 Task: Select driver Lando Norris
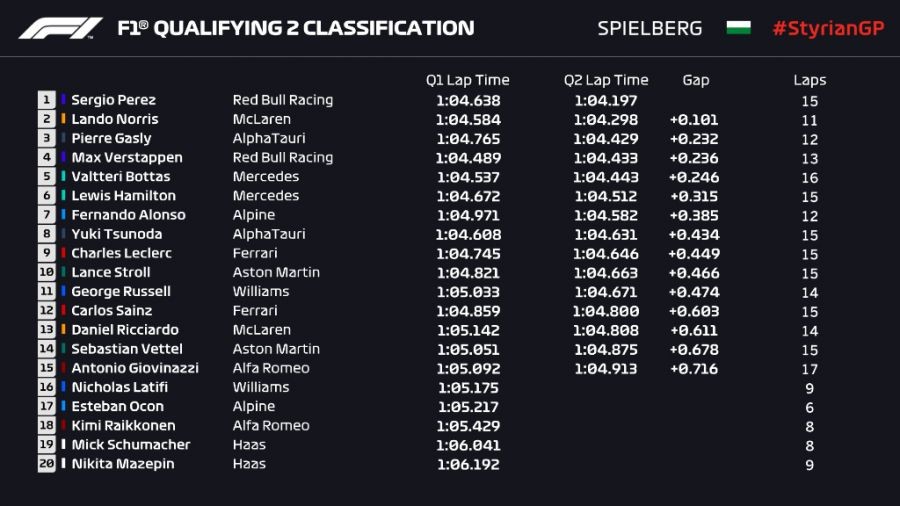[x=114, y=119]
